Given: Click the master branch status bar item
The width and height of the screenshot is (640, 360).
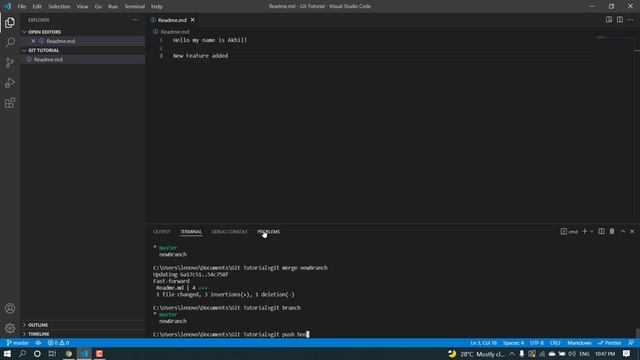Looking at the screenshot, I should pos(18,343).
